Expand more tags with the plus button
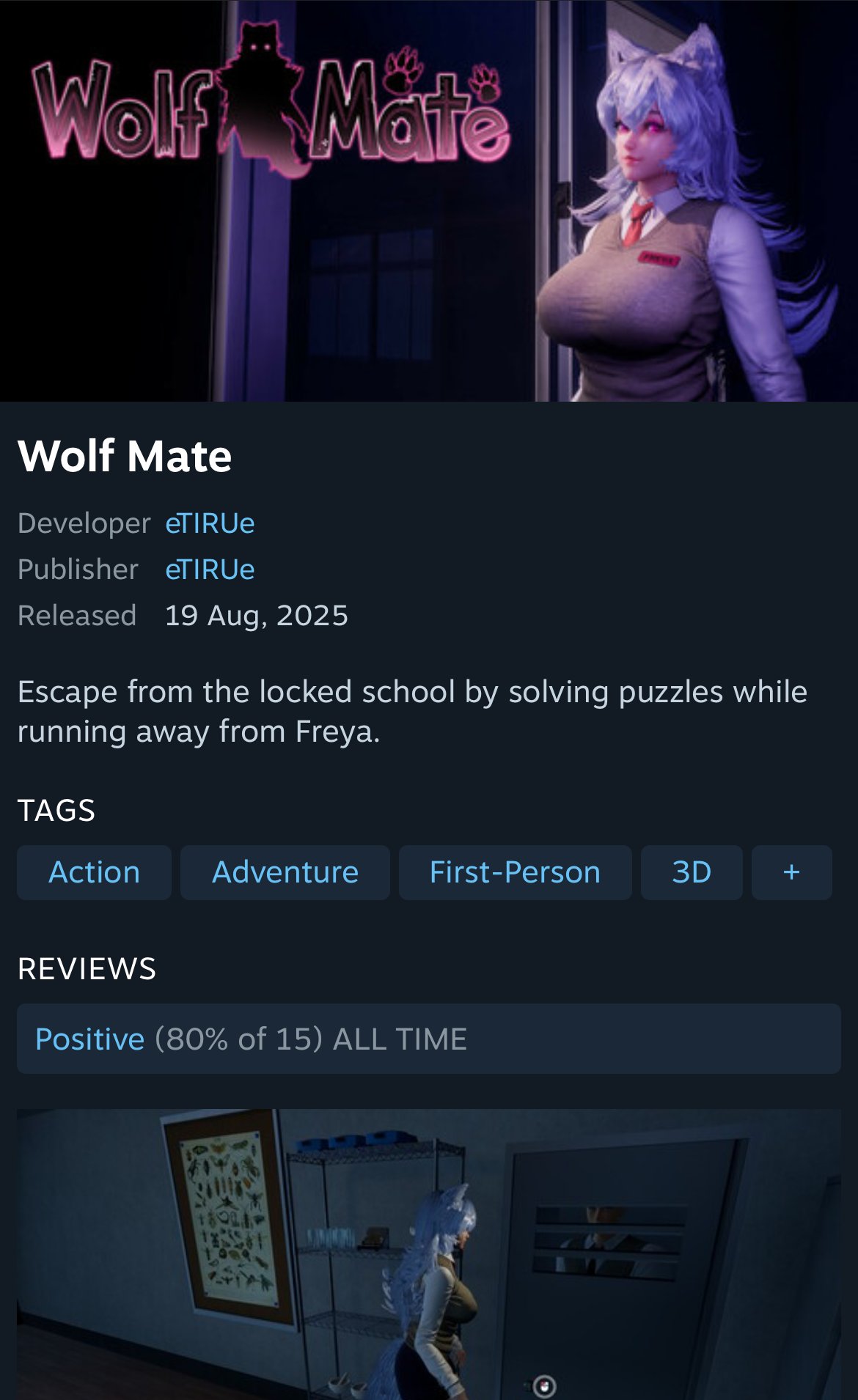The width and height of the screenshot is (858, 1400). pos(791,872)
